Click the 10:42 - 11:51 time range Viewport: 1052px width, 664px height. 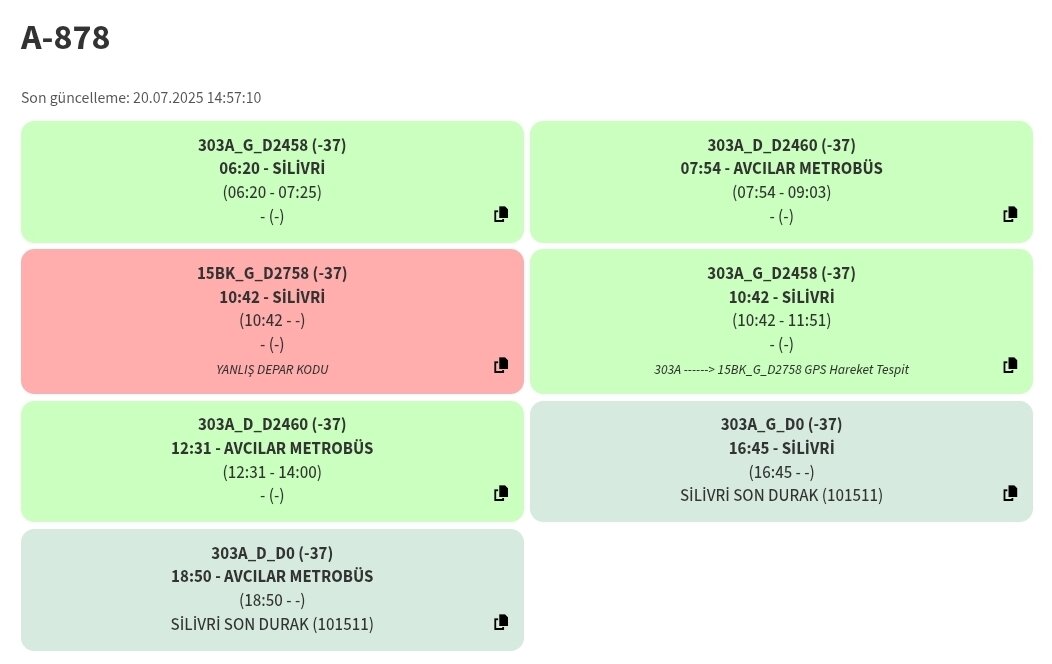point(782,321)
